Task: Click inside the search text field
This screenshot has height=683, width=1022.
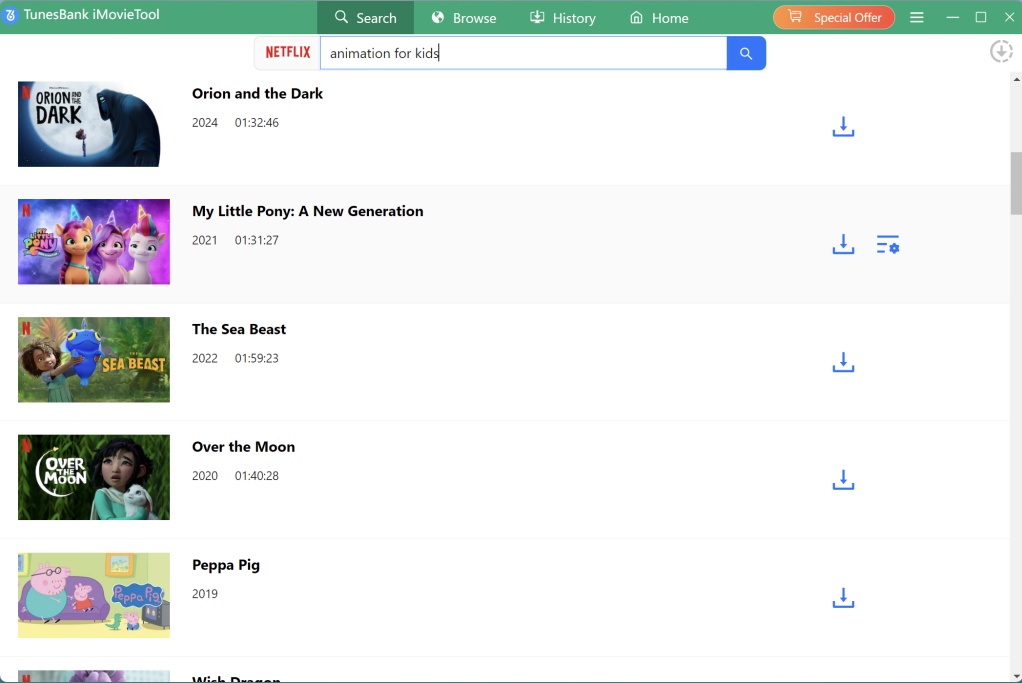Action: coord(520,52)
